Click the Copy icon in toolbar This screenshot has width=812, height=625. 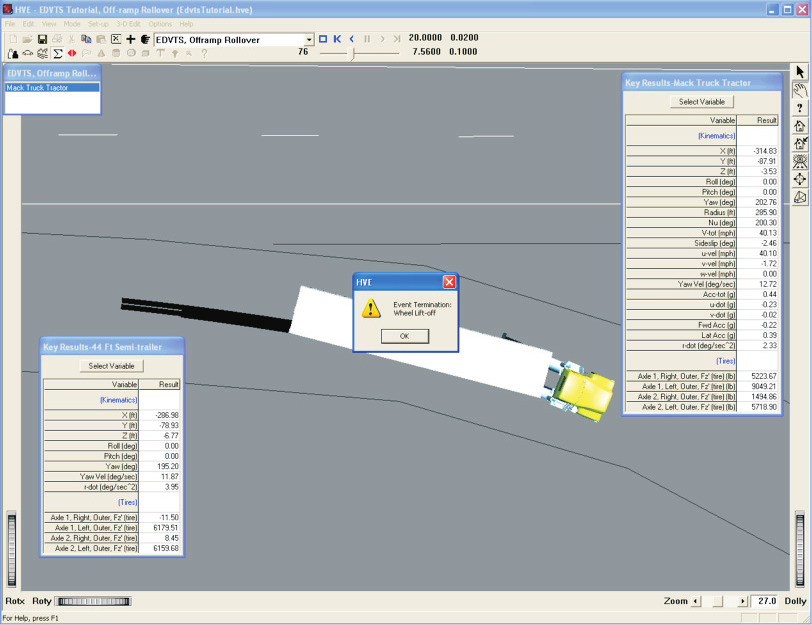86,39
